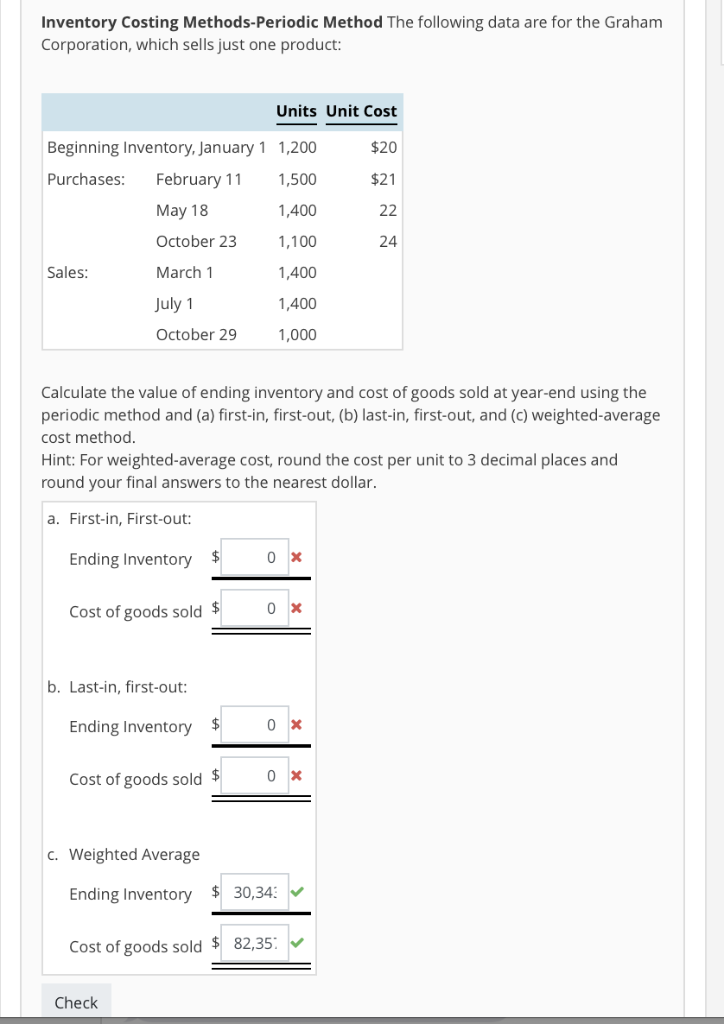The height and width of the screenshot is (1024, 724).
Task: Click the dollar sign beside FIFO Ending Inventory
Action: 214,557
